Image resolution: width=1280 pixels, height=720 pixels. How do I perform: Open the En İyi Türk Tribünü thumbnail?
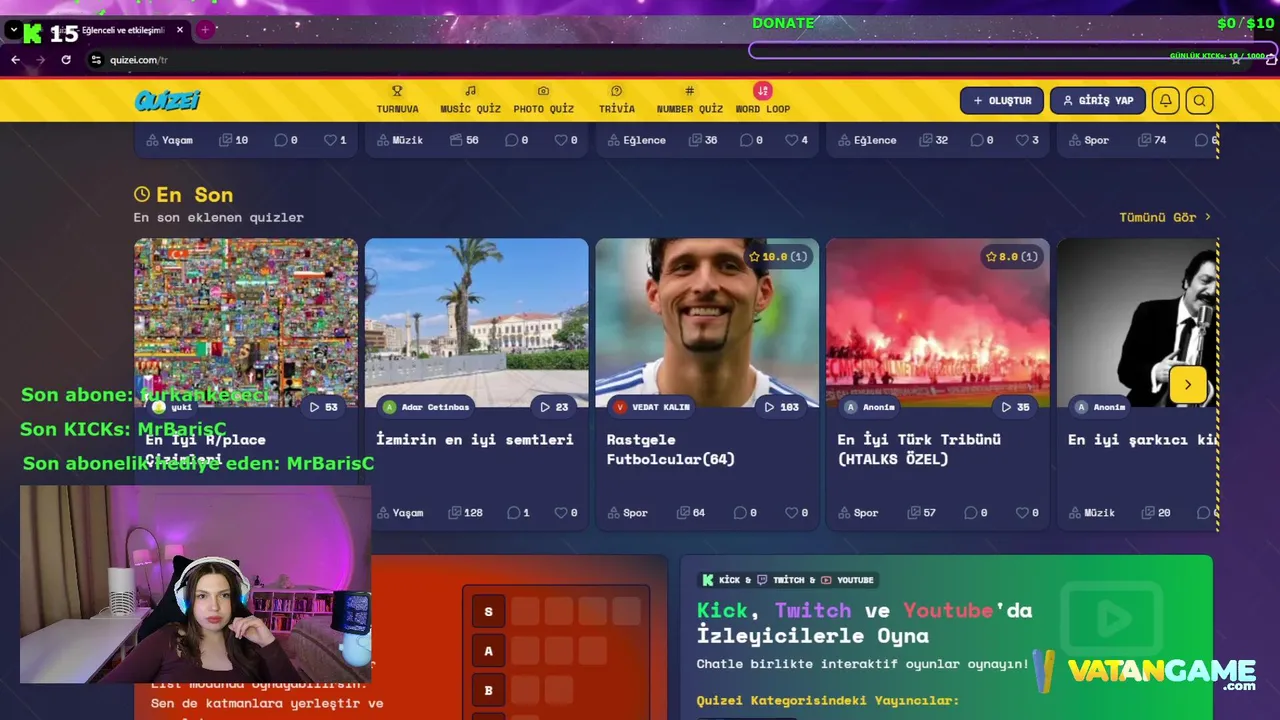[938, 322]
